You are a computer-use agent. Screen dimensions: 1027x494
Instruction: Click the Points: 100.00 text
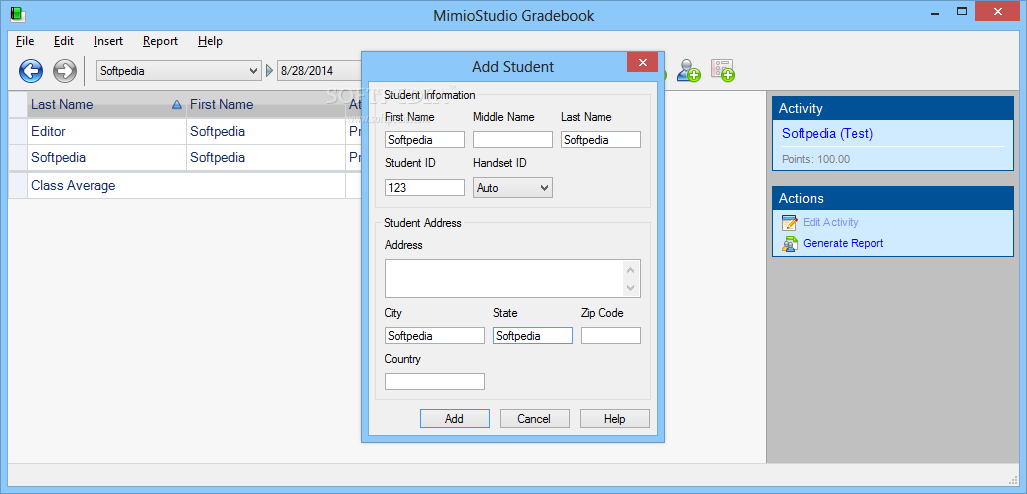click(815, 159)
